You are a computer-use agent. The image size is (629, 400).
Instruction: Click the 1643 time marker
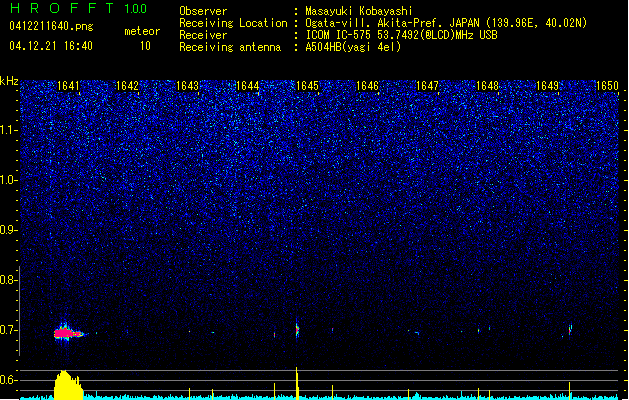pos(187,86)
